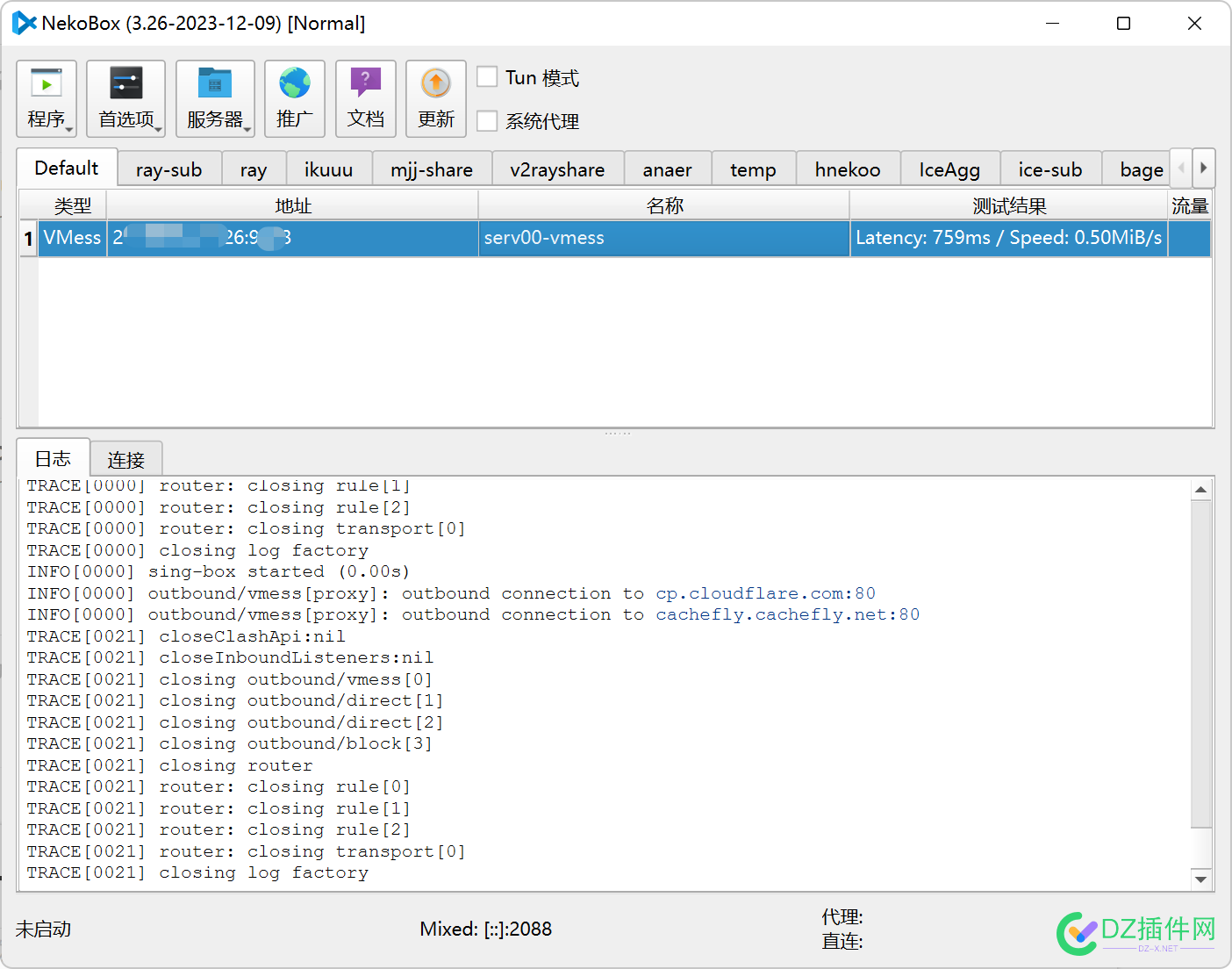Click the Mixed: [::]:2088 status text

[x=486, y=929]
